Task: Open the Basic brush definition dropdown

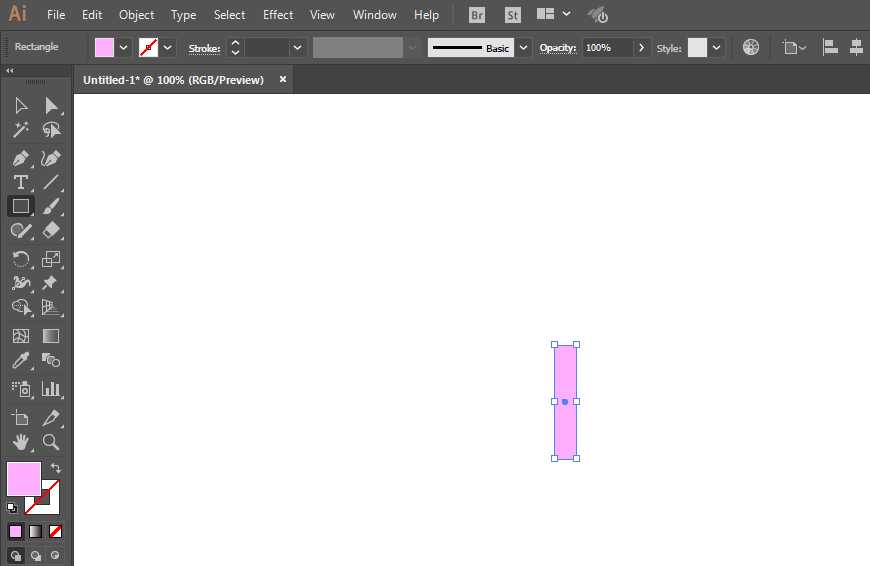Action: click(x=523, y=48)
